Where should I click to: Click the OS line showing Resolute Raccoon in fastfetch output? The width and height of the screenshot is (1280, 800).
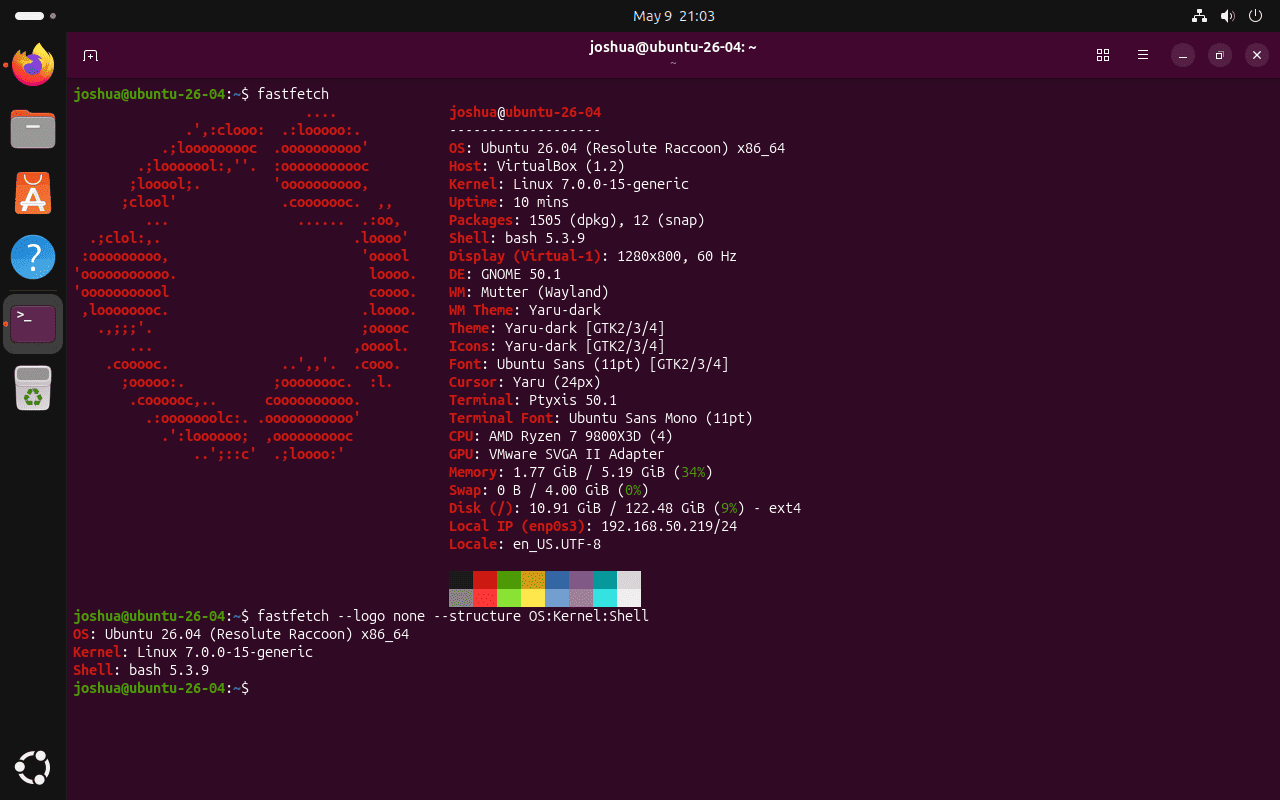click(x=617, y=148)
